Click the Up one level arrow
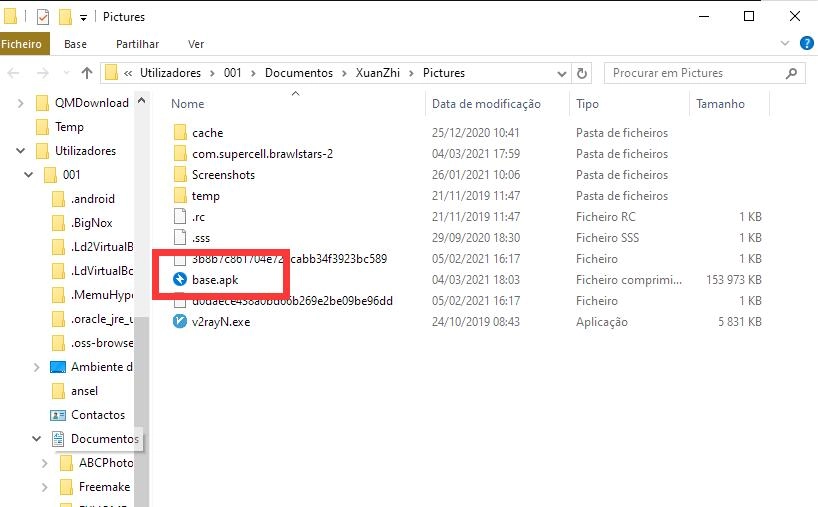The height and width of the screenshot is (507, 818). [87, 73]
